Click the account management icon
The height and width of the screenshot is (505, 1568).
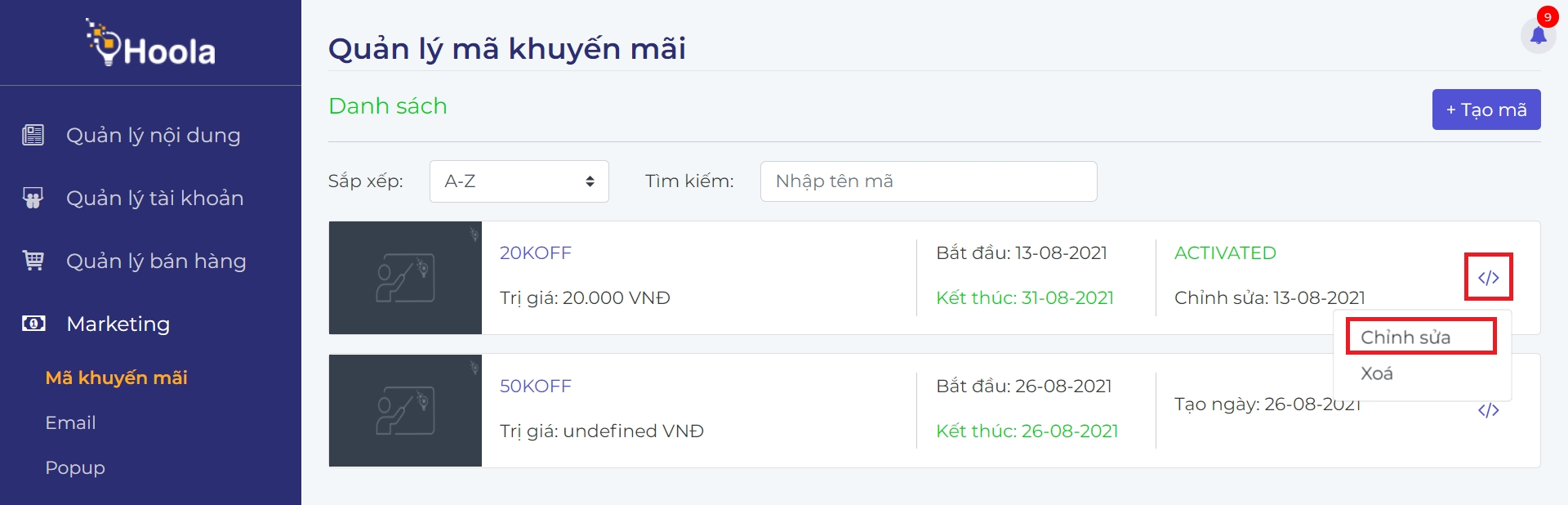(33, 198)
